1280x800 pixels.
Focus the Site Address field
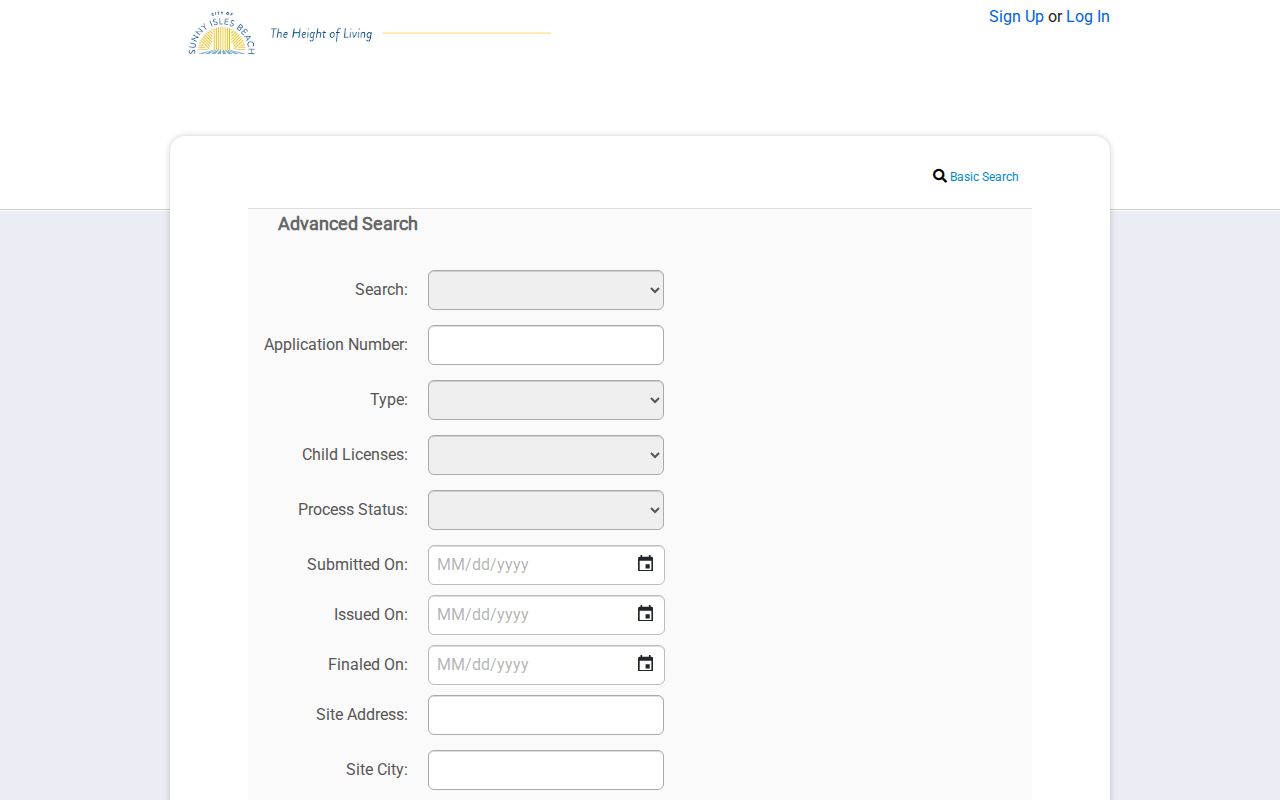(x=546, y=715)
